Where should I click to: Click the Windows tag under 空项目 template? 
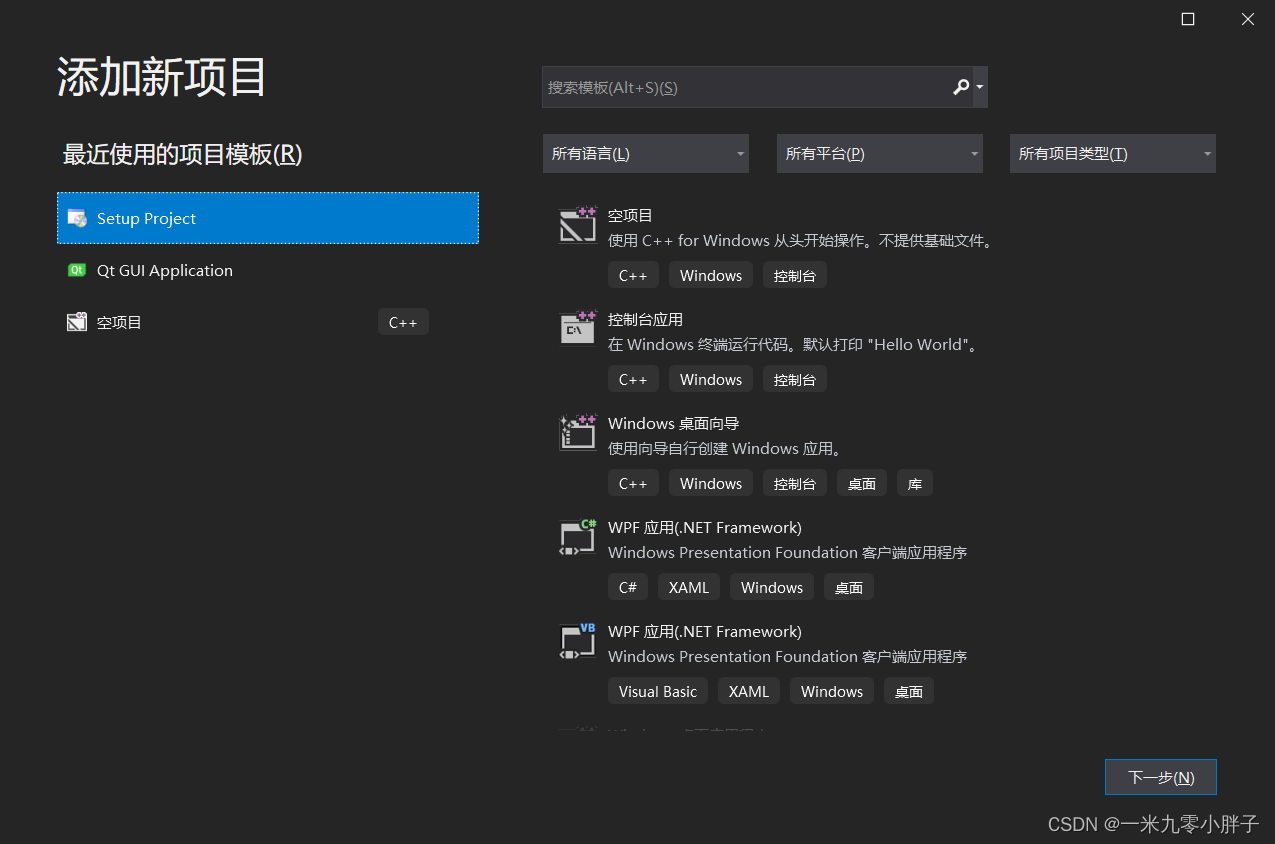(711, 275)
